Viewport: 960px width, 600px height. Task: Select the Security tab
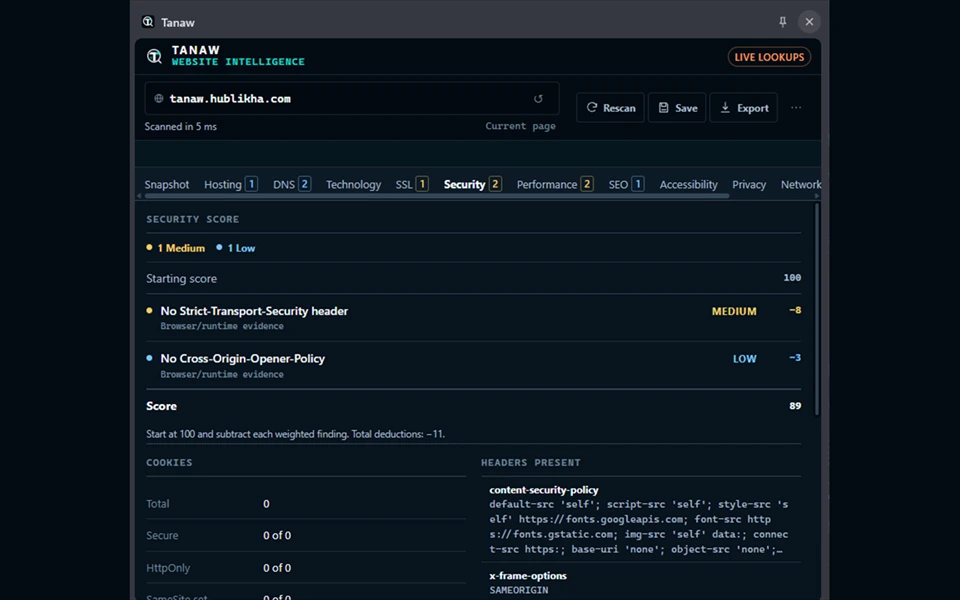(473, 184)
